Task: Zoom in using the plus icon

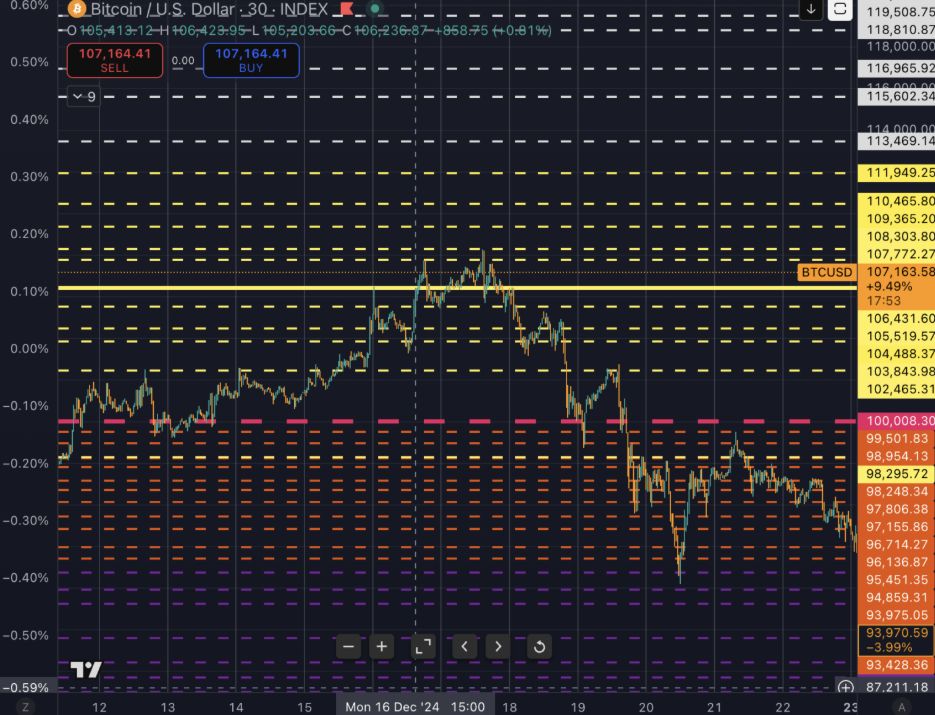Action: (x=381, y=647)
